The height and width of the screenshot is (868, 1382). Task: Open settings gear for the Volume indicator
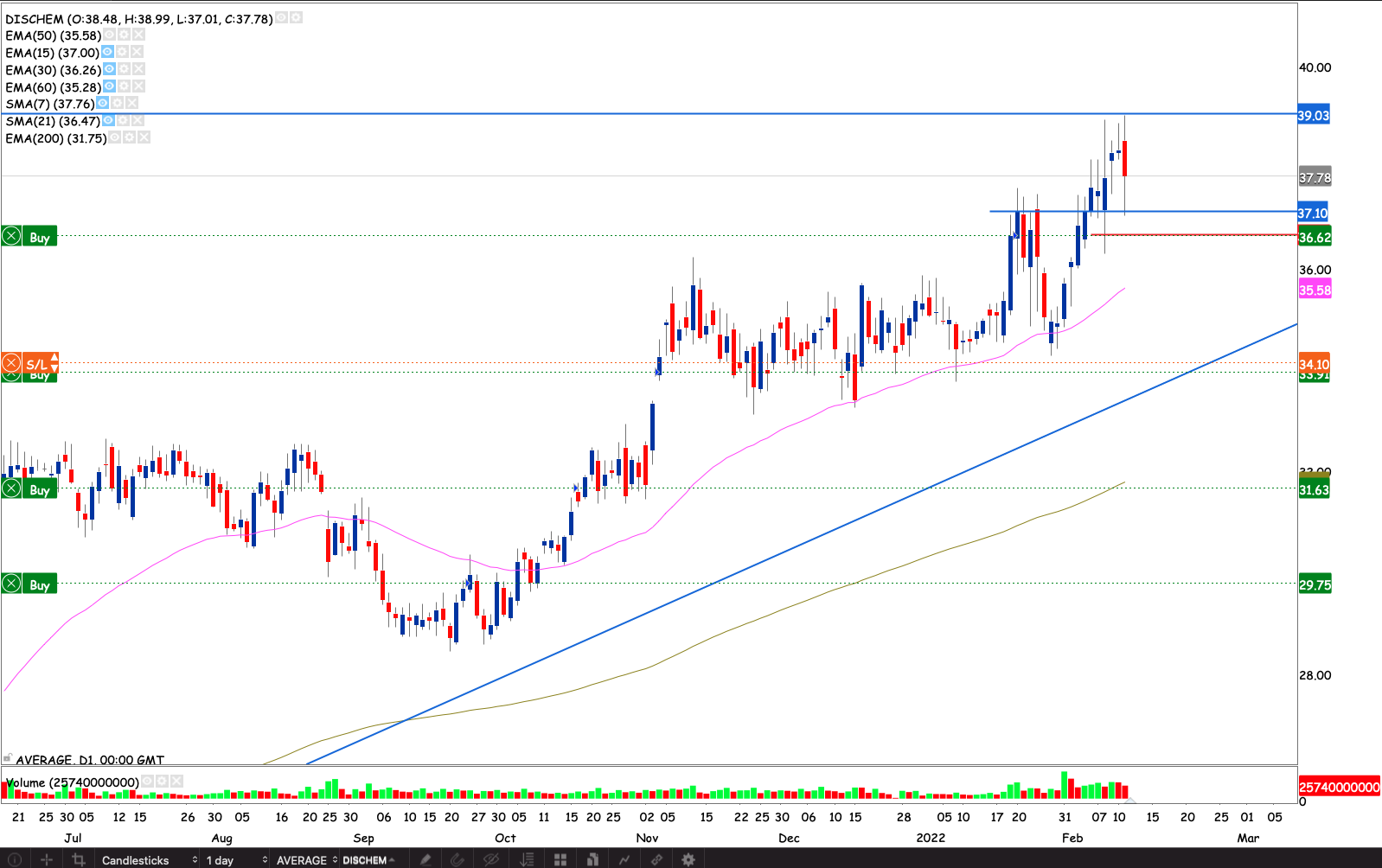click(x=162, y=782)
